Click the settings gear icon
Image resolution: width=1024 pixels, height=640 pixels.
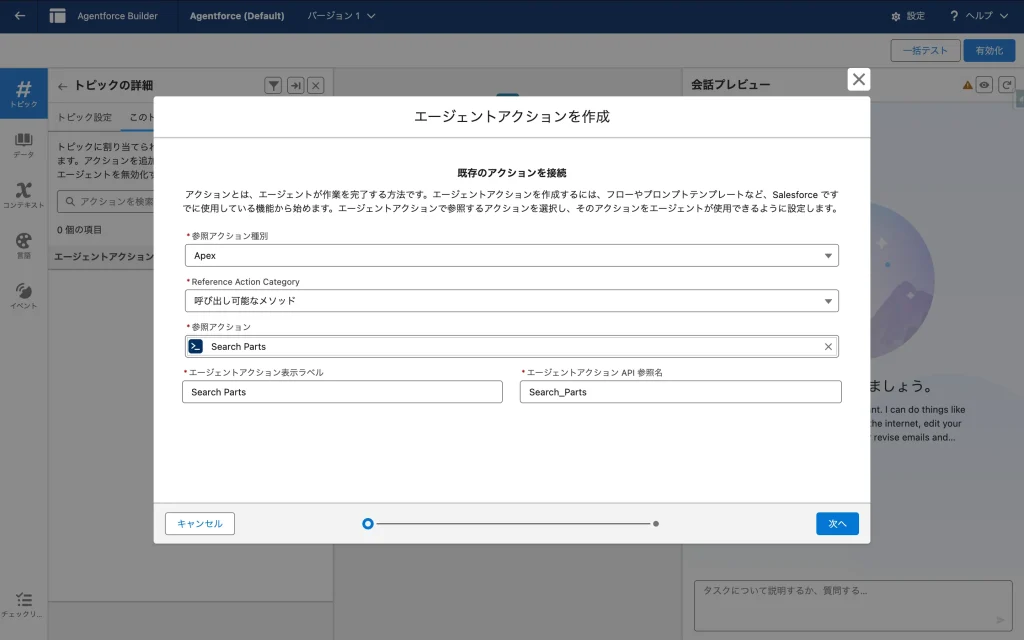[895, 16]
